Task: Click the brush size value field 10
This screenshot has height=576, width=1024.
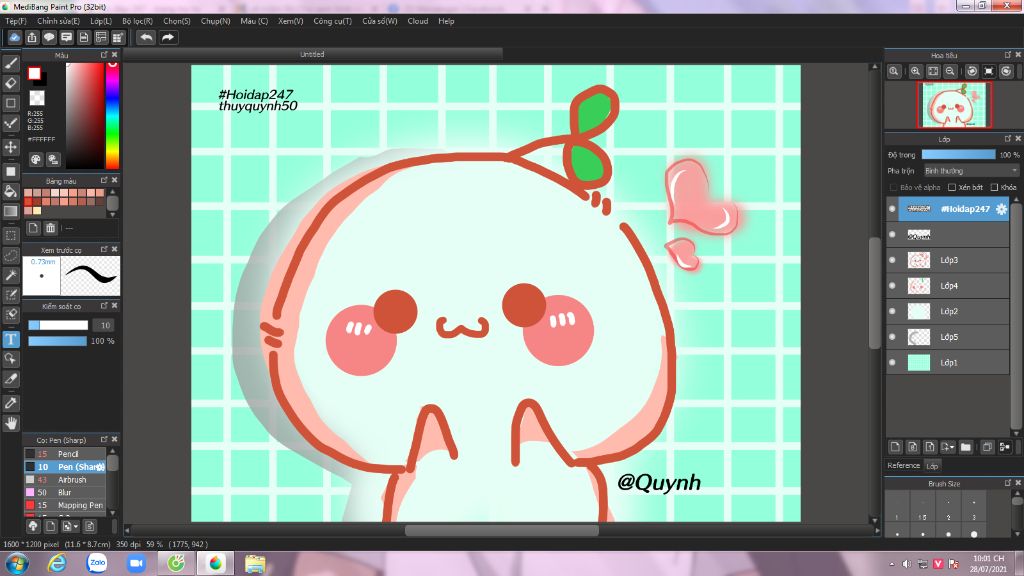Action: 104,325
